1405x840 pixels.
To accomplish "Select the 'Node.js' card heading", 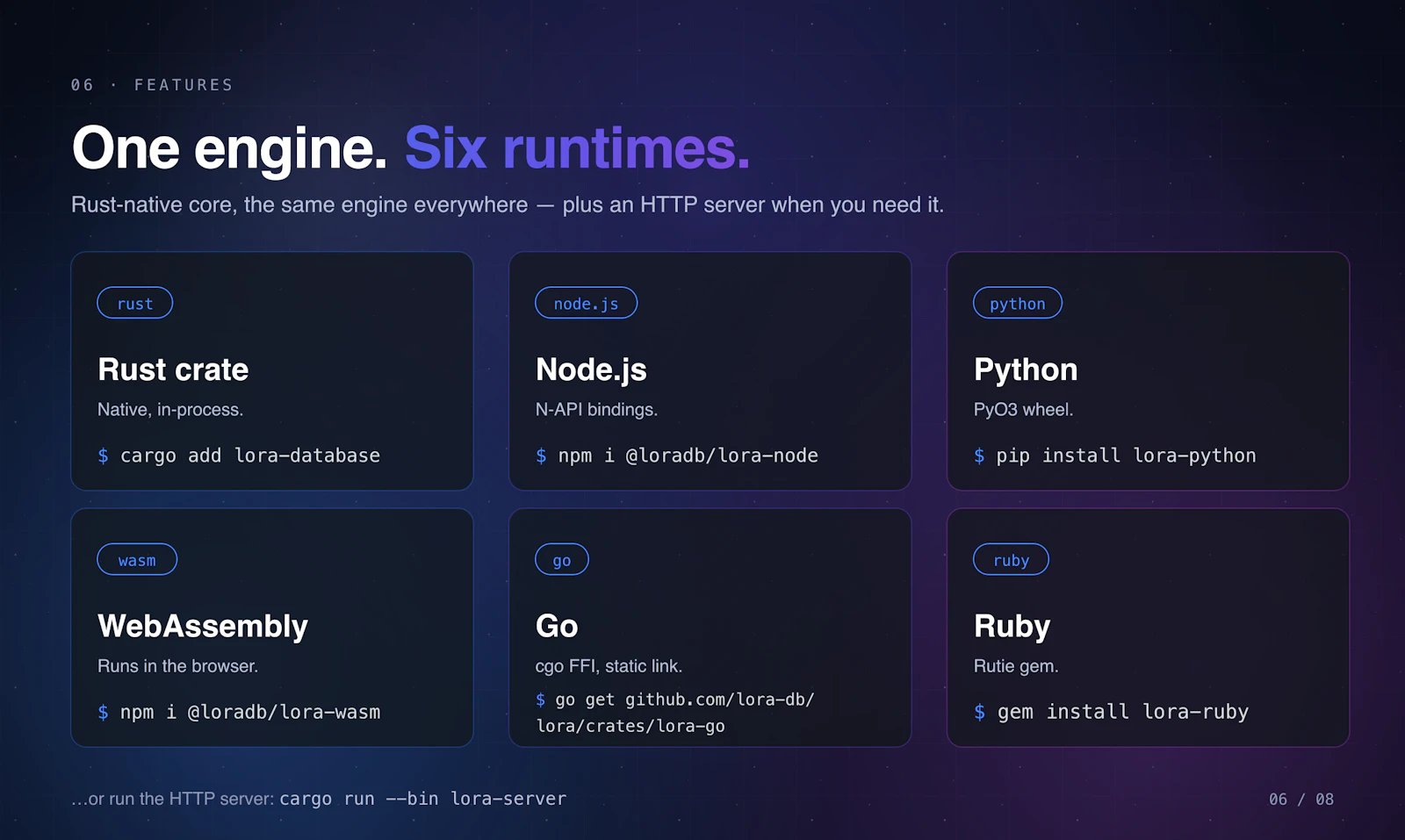I will coord(591,370).
